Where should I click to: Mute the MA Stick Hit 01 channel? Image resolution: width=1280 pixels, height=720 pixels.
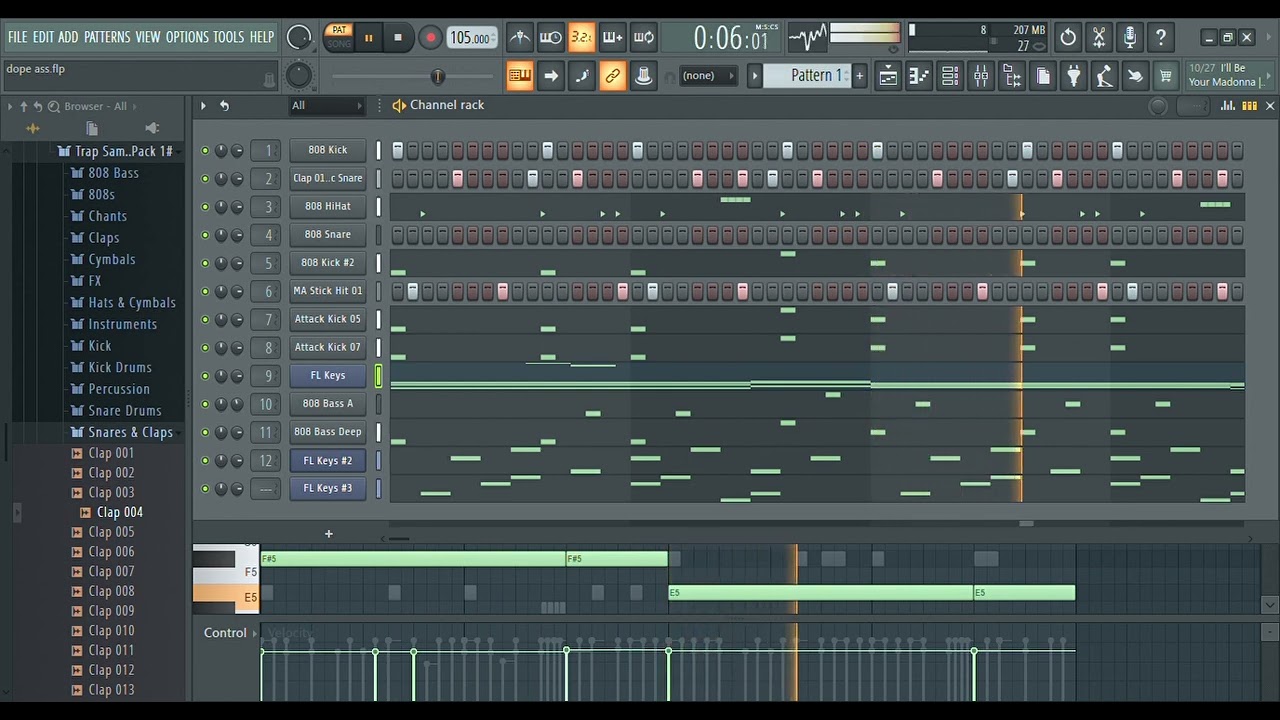pyautogui.click(x=205, y=292)
